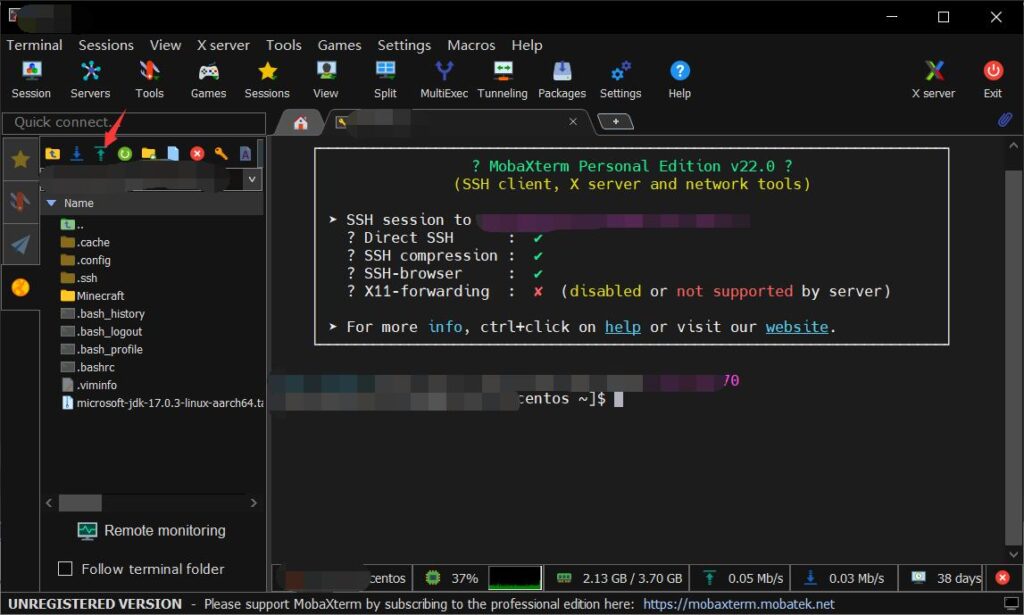Click the file list scroll right arrow
The image size is (1024, 615).
[x=253, y=503]
